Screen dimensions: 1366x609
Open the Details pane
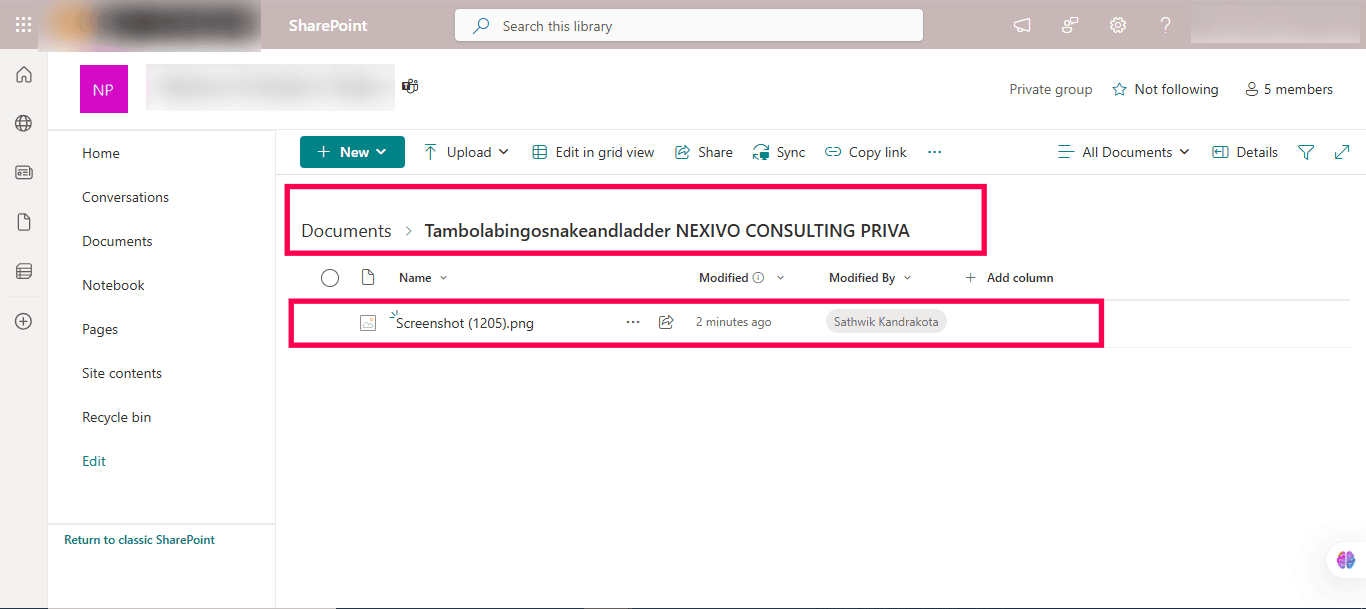point(1245,152)
